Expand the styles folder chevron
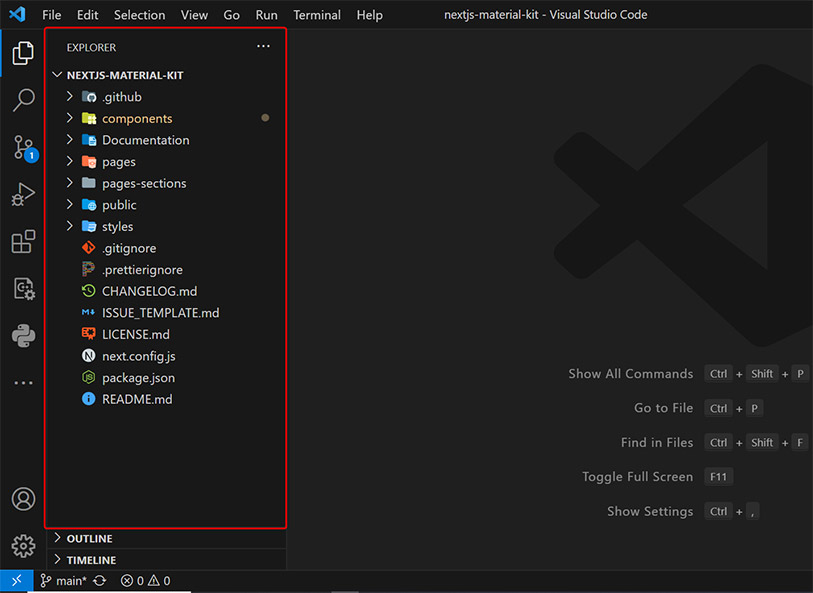Image resolution: width=813 pixels, height=593 pixels. click(x=69, y=226)
